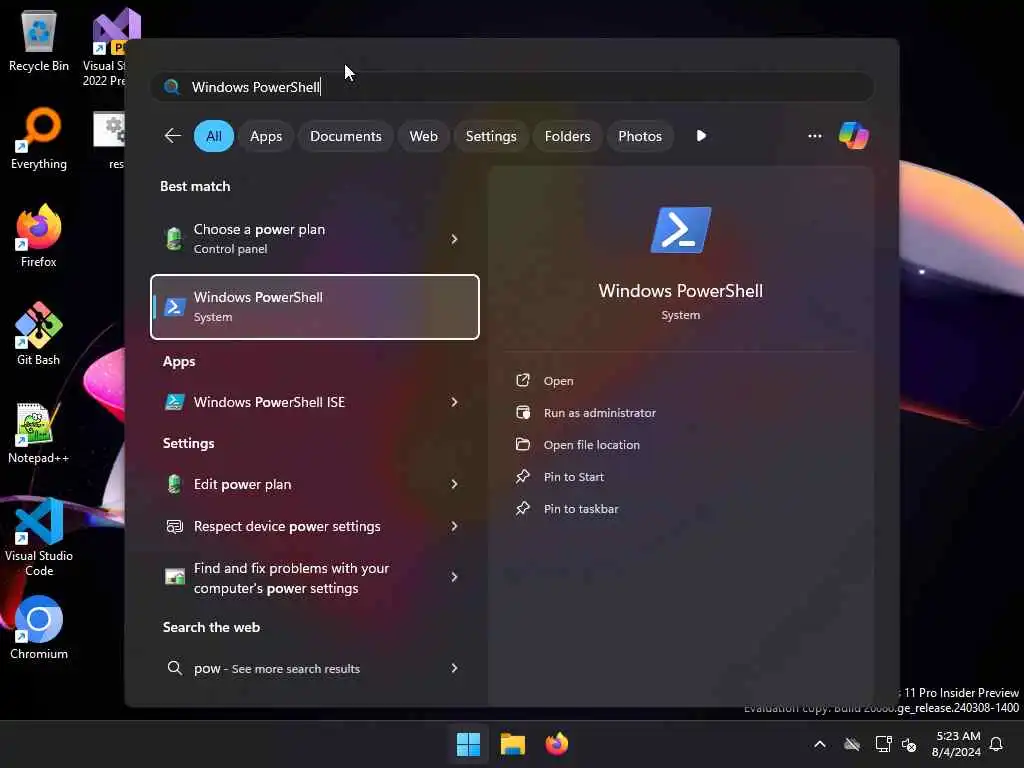Open File Explorer from the taskbar
1024x768 pixels.
coord(513,744)
